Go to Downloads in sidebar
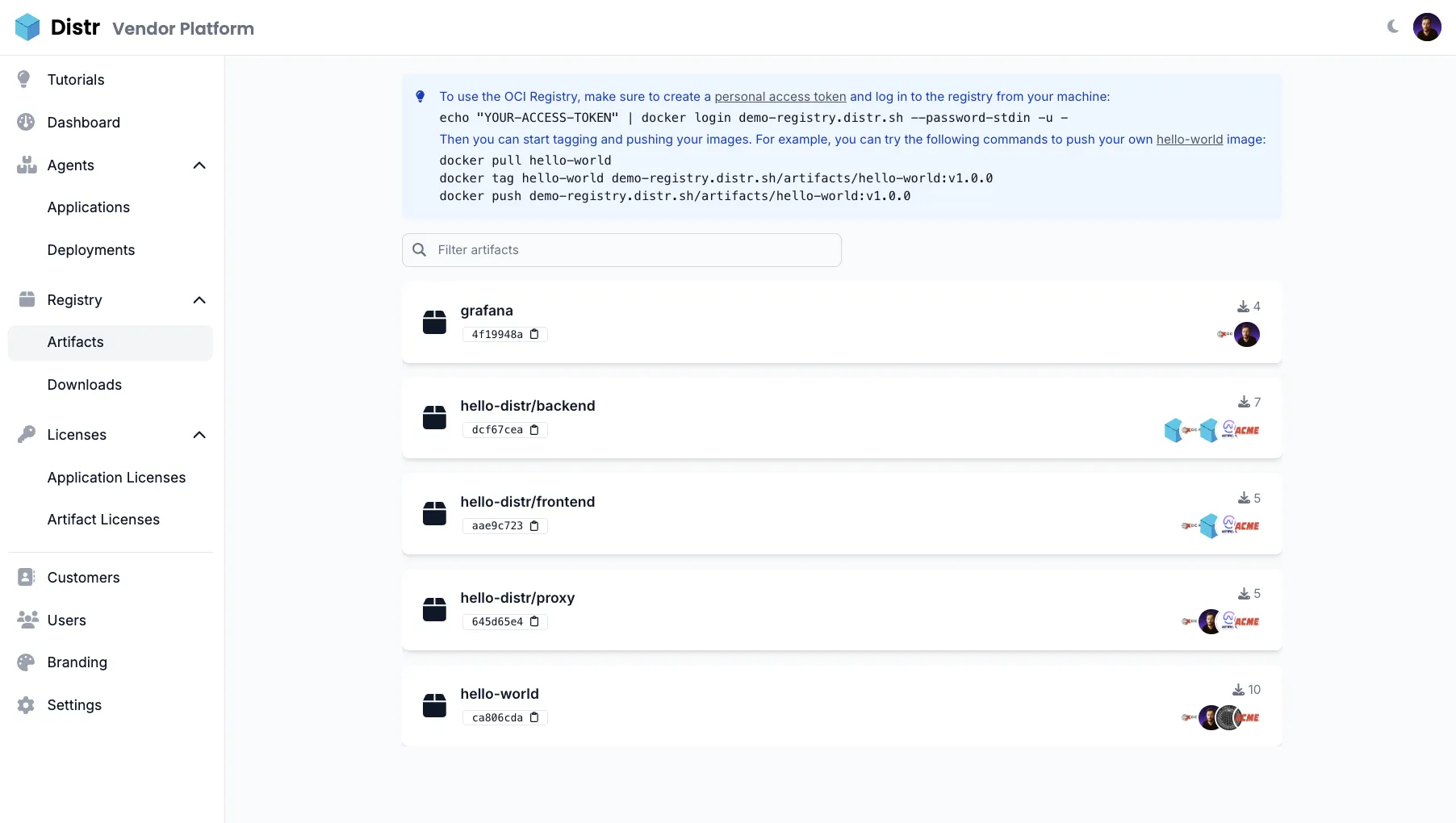This screenshot has height=823, width=1456. pos(85,385)
